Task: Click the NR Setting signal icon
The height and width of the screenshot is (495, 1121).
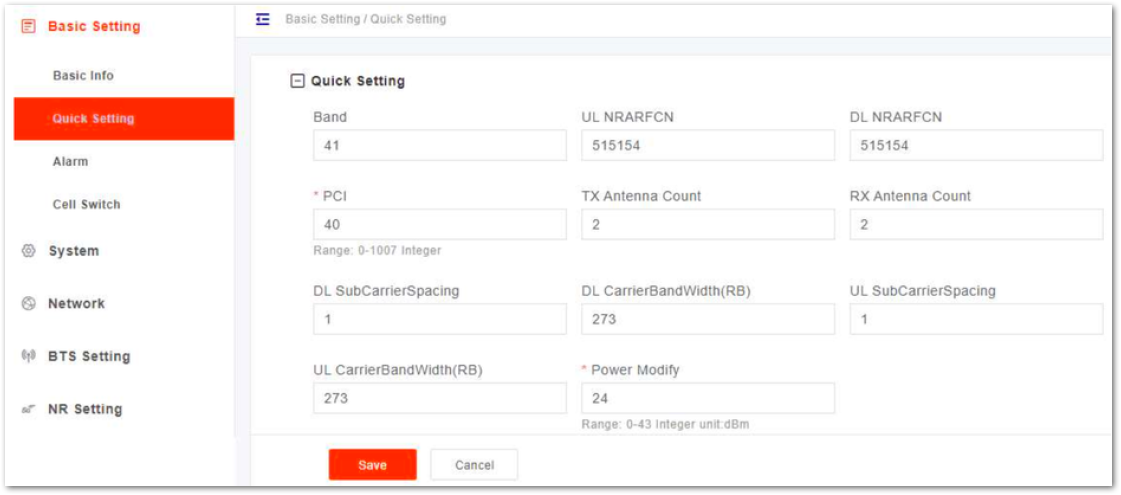Action: [x=29, y=409]
